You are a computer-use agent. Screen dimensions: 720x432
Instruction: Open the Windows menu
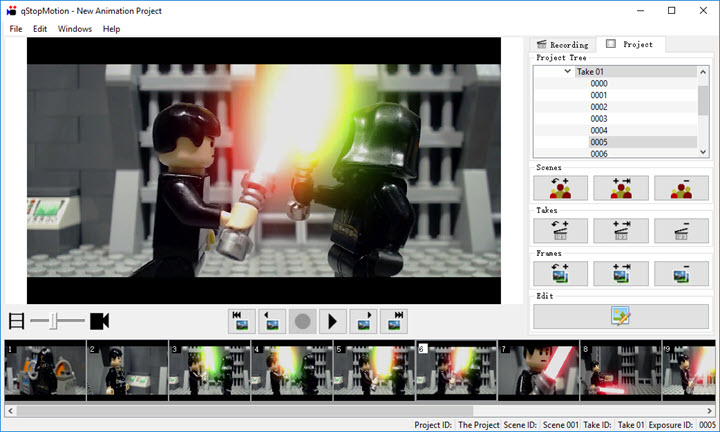click(x=74, y=29)
